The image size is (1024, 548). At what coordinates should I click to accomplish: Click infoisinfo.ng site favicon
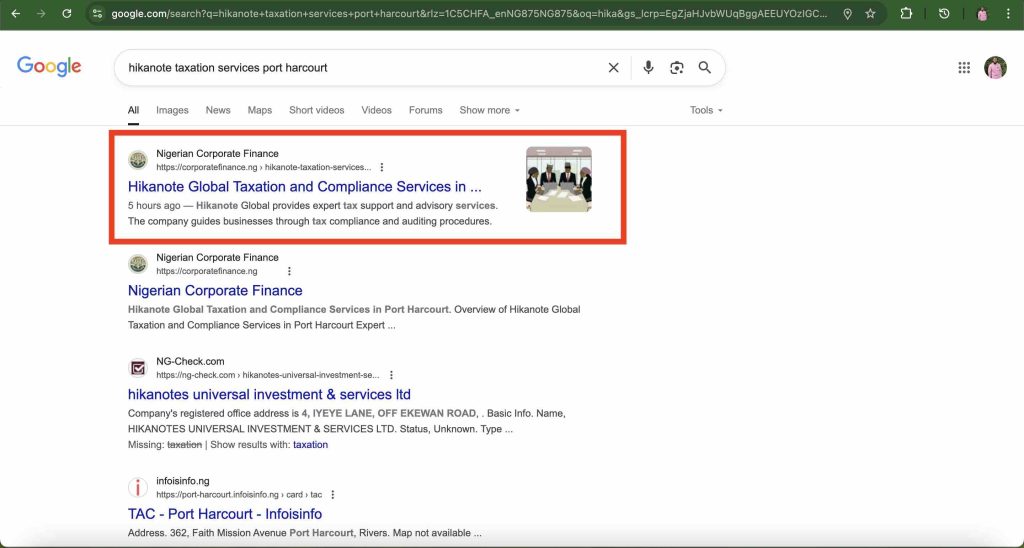point(138,487)
